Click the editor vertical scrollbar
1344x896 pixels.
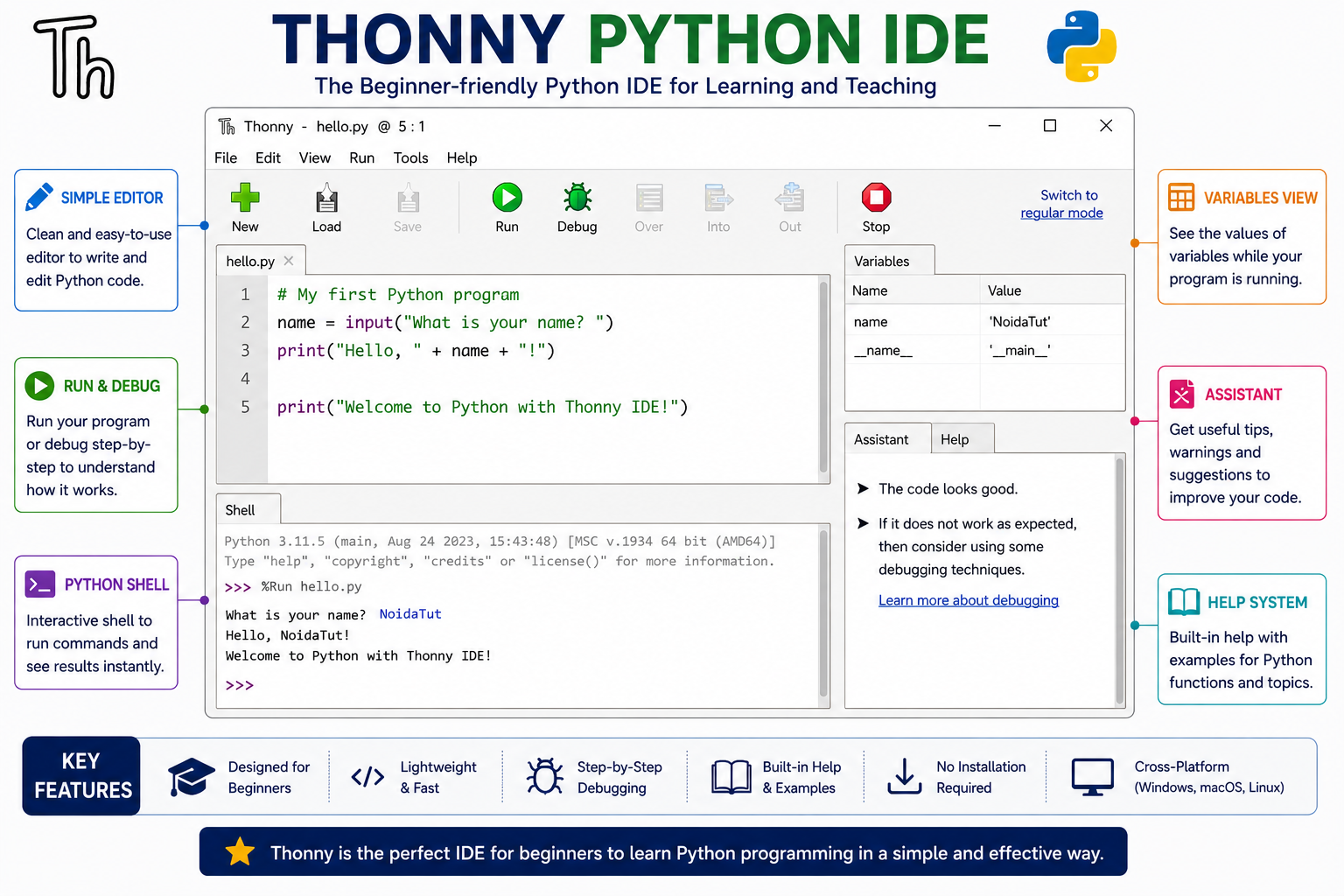click(823, 377)
